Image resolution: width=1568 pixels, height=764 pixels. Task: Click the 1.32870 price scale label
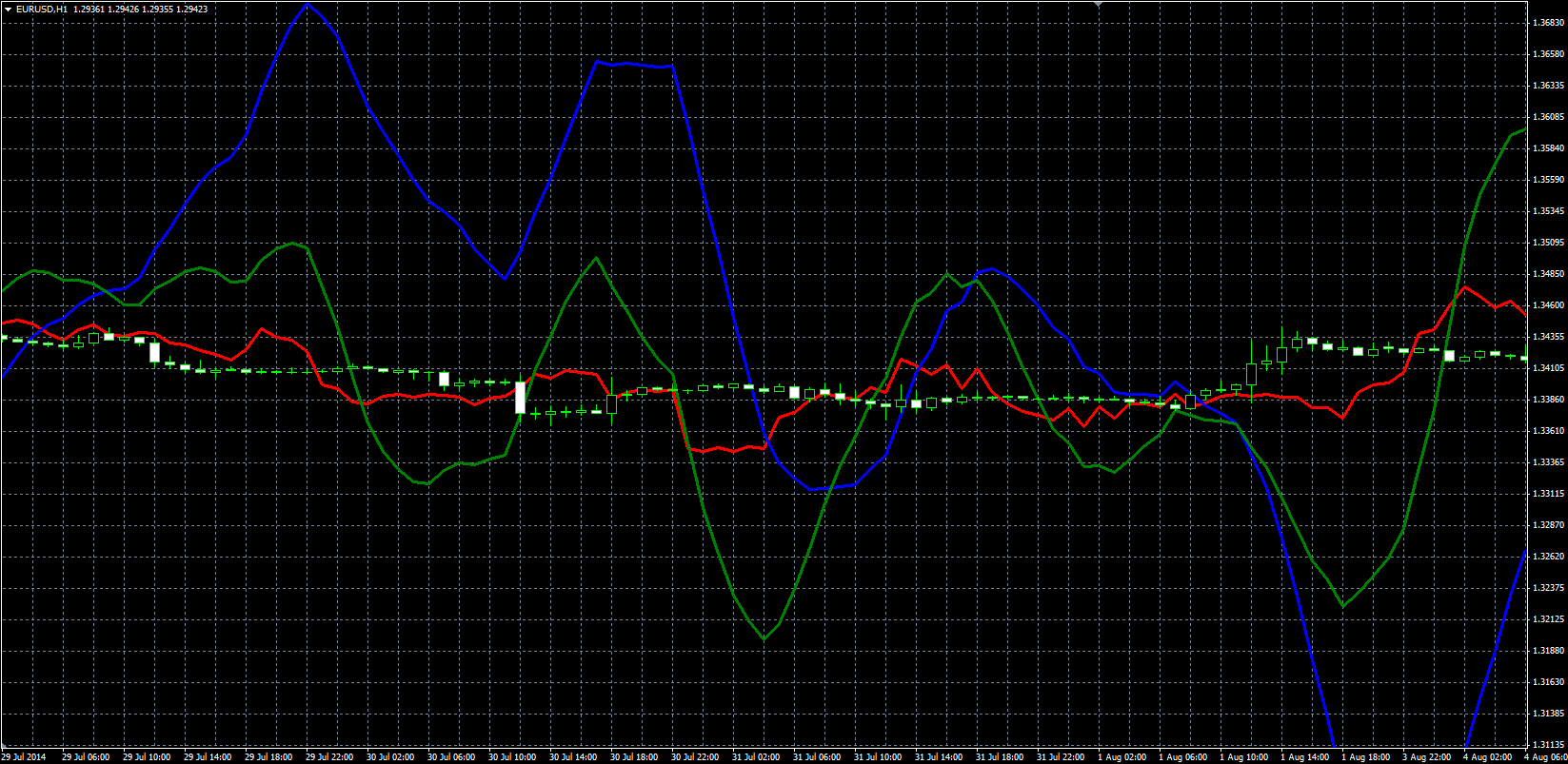pyautogui.click(x=1548, y=525)
